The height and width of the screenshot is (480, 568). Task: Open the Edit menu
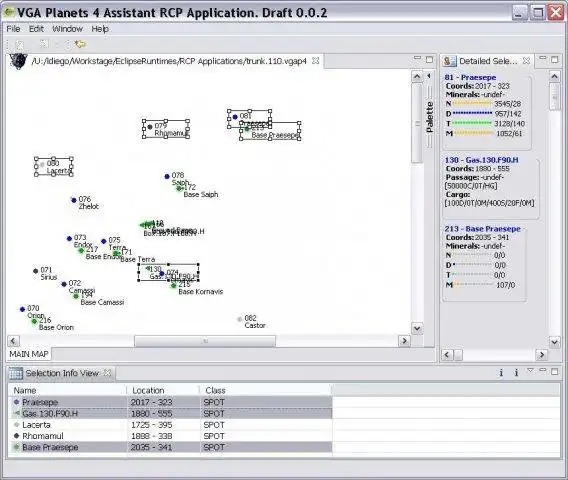(x=36, y=29)
